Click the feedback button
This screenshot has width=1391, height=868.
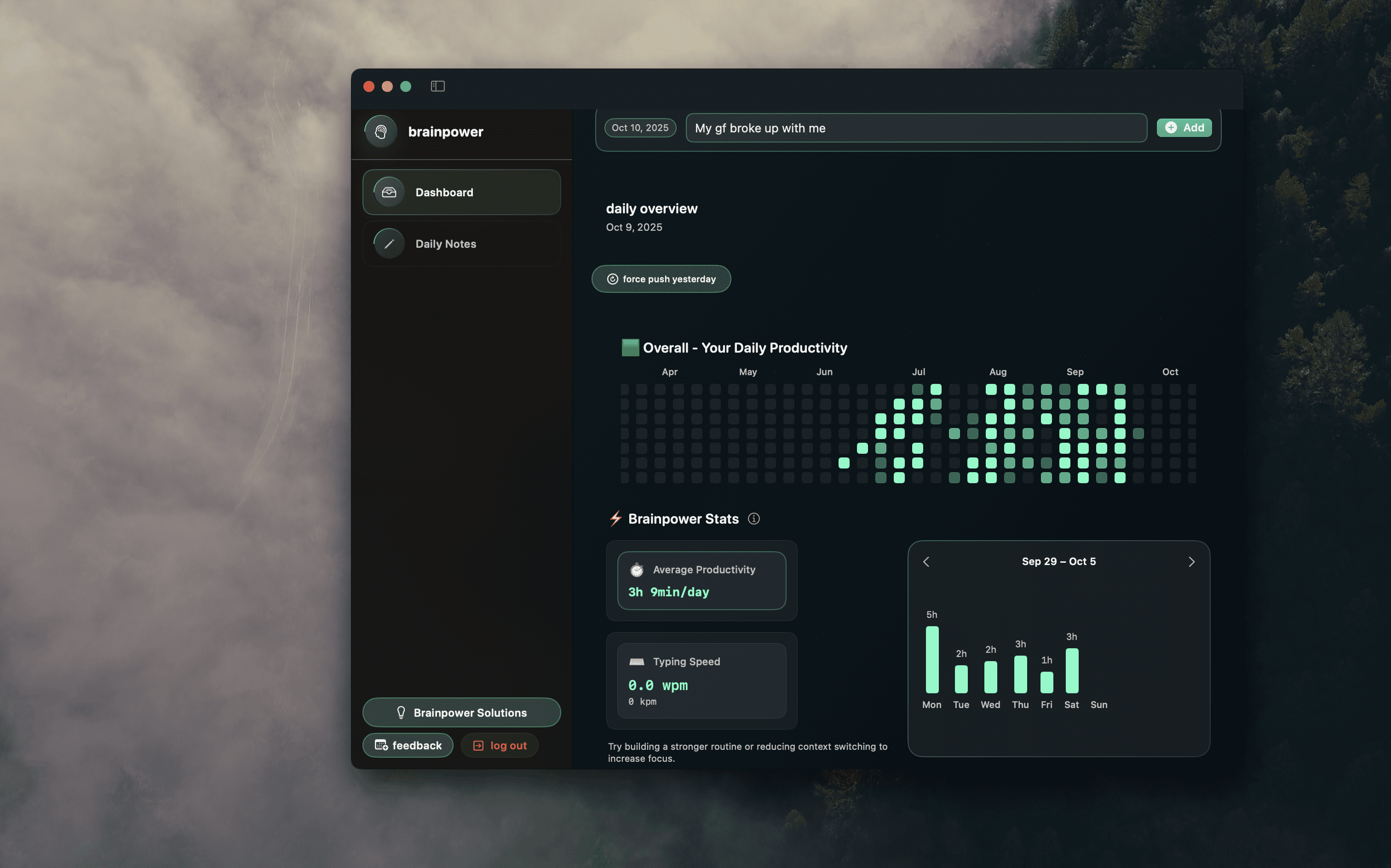(408, 745)
